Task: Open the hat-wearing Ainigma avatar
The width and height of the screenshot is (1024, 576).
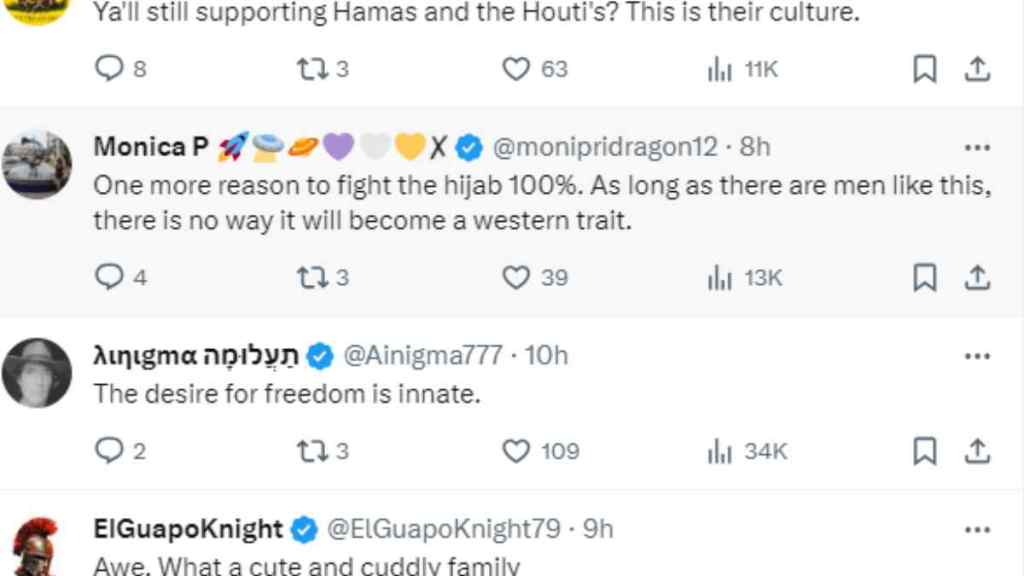Action: (37, 373)
